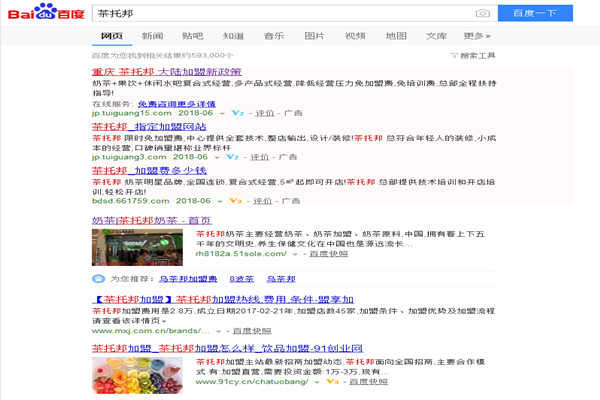Screen dimensions: 600x400
Task: Open the 视频 (Video) tab
Action: tap(355, 36)
